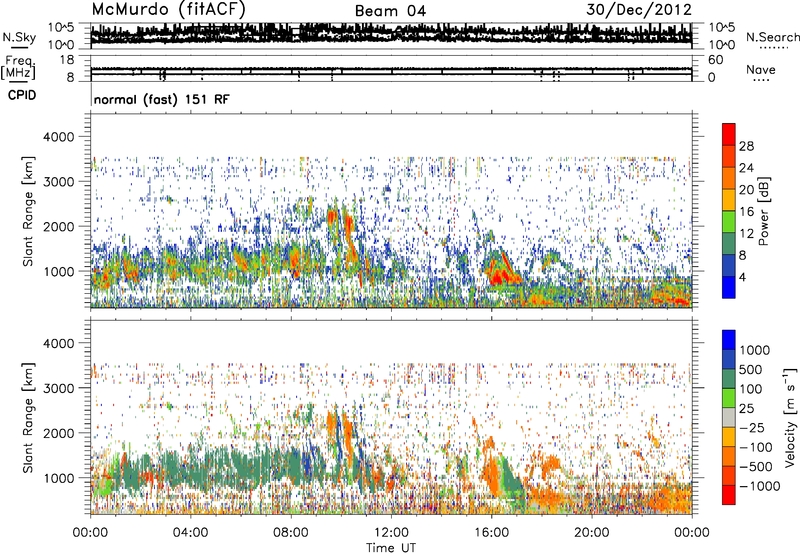Screen dimensions: 800x554
Task: Click the -1000 label on velocity colorbar
Action: pos(760,486)
